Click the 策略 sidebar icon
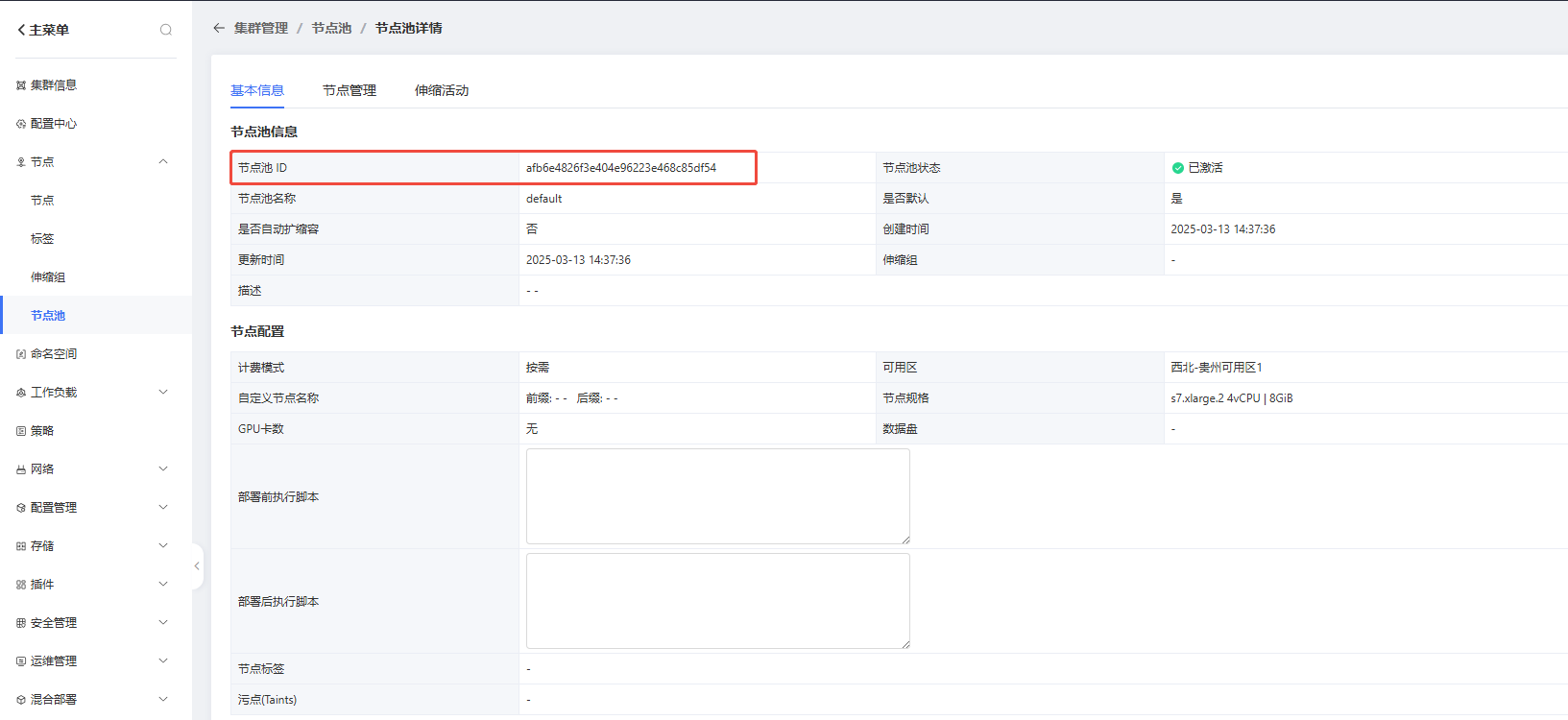 21,431
